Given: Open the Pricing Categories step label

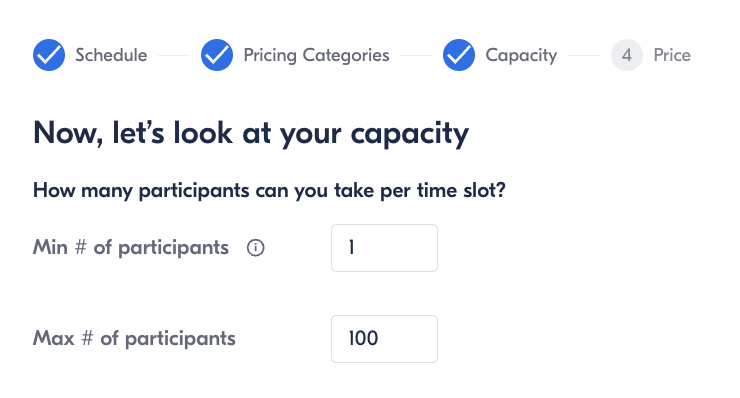Looking at the screenshot, I should point(316,55).
